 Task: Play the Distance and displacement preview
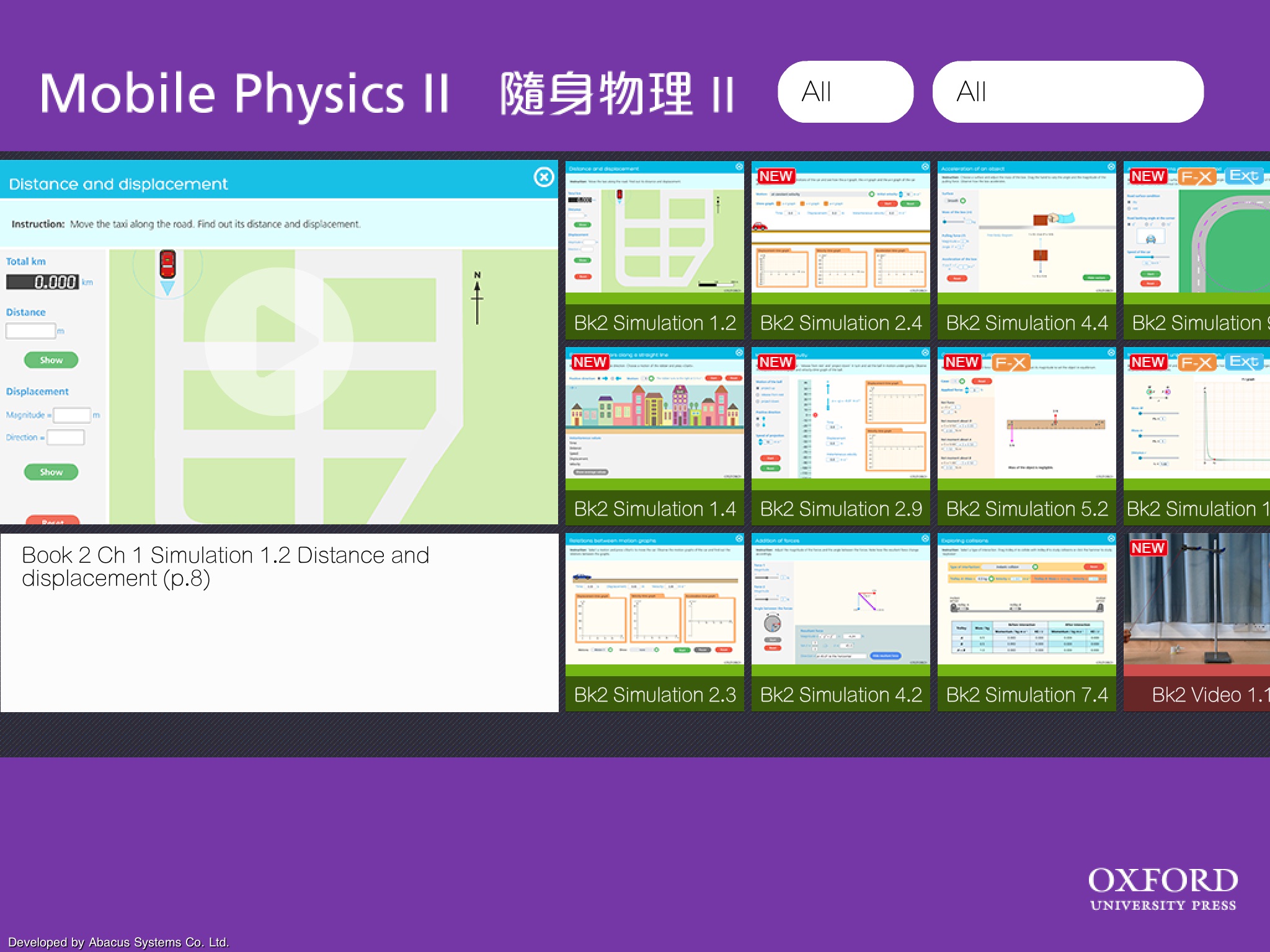(x=278, y=341)
